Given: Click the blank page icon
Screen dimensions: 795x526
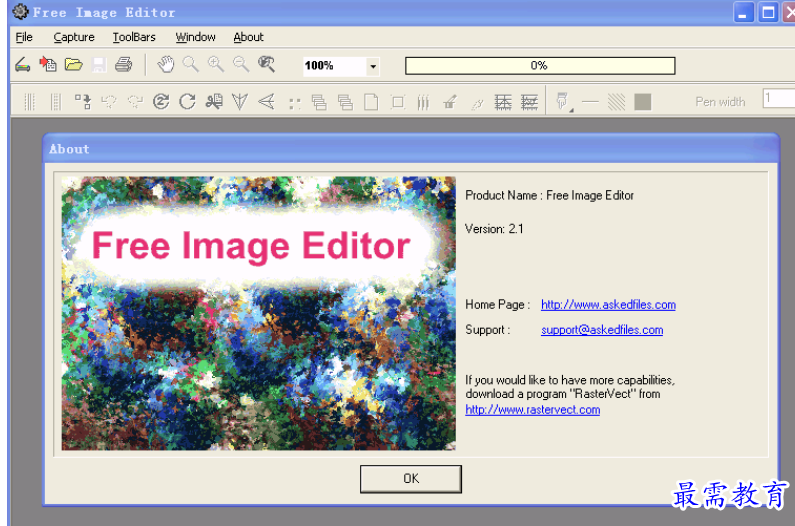Looking at the screenshot, I should (371, 102).
